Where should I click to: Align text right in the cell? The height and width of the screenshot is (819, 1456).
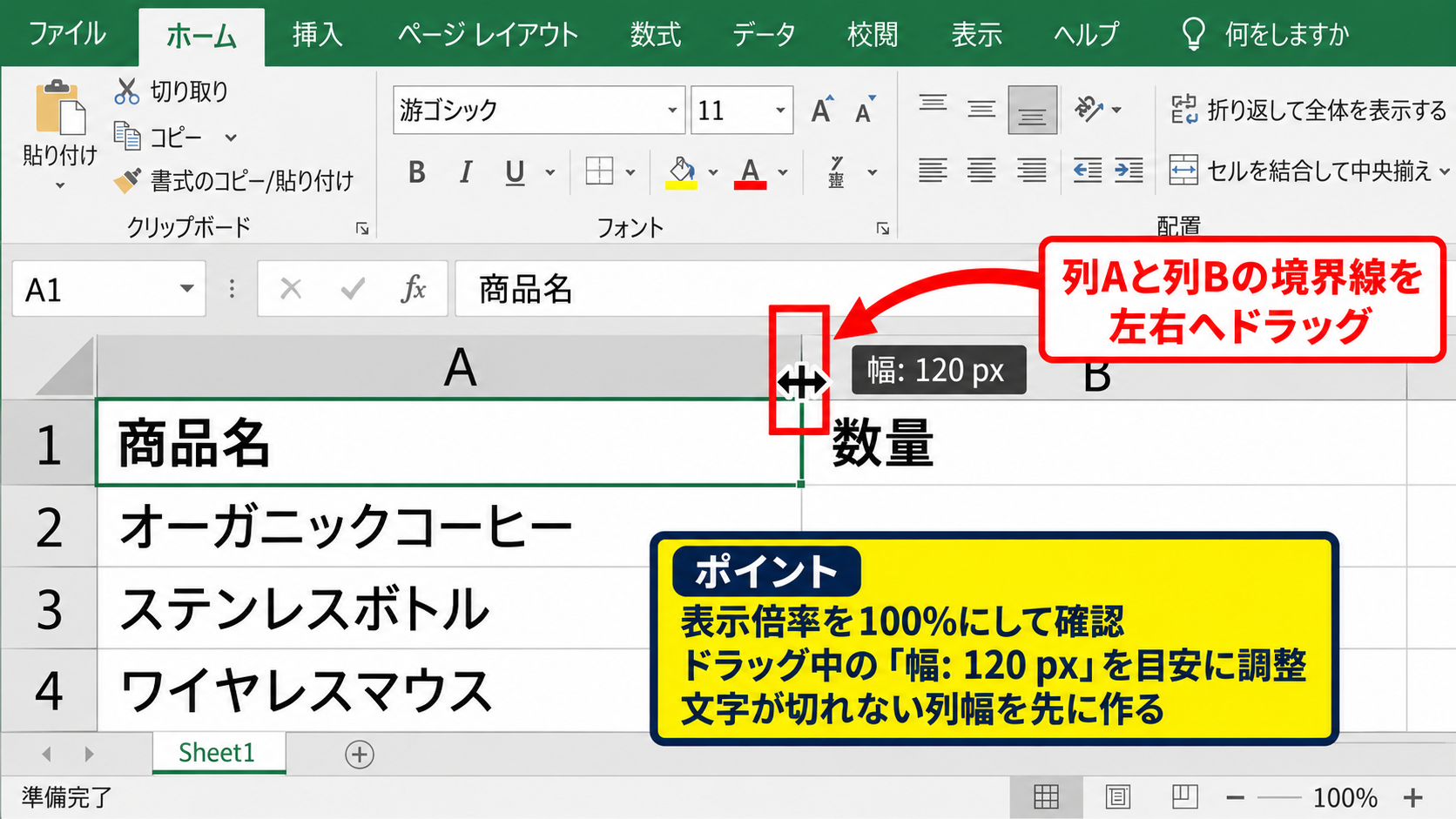(1032, 171)
